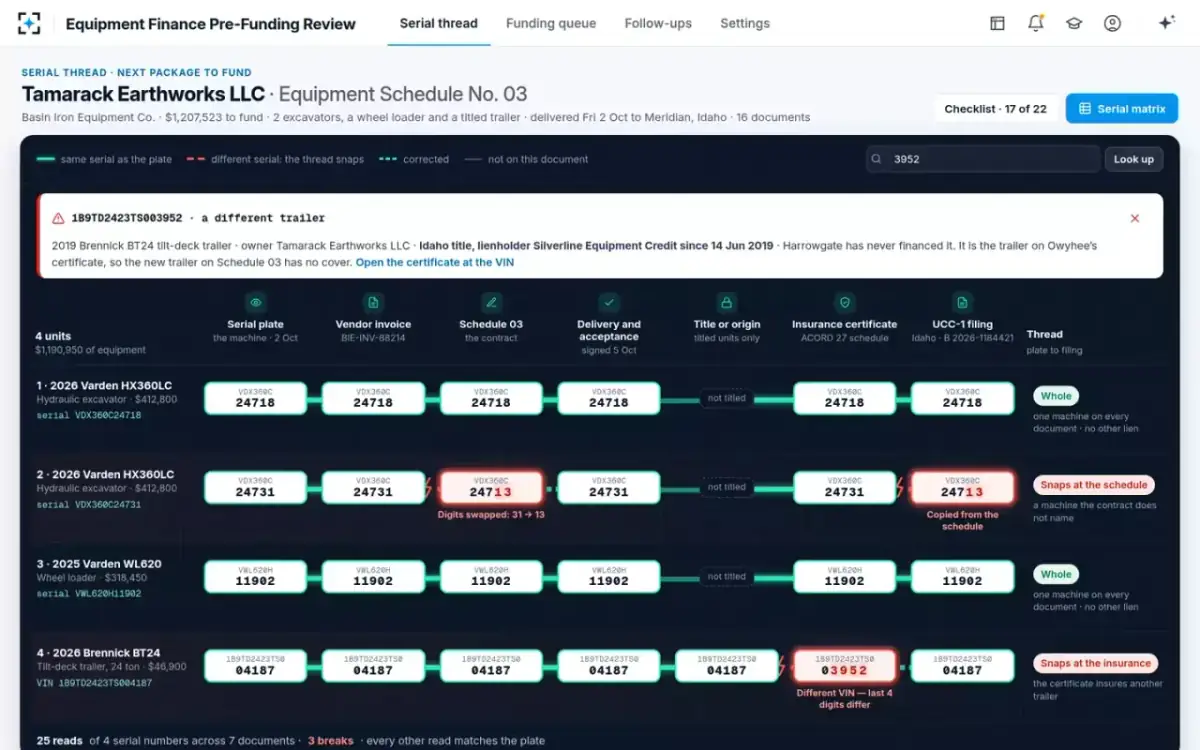Select the 24718 cell under Insurance certificate
Viewport: 1200px width, 750px height.
[x=844, y=398]
